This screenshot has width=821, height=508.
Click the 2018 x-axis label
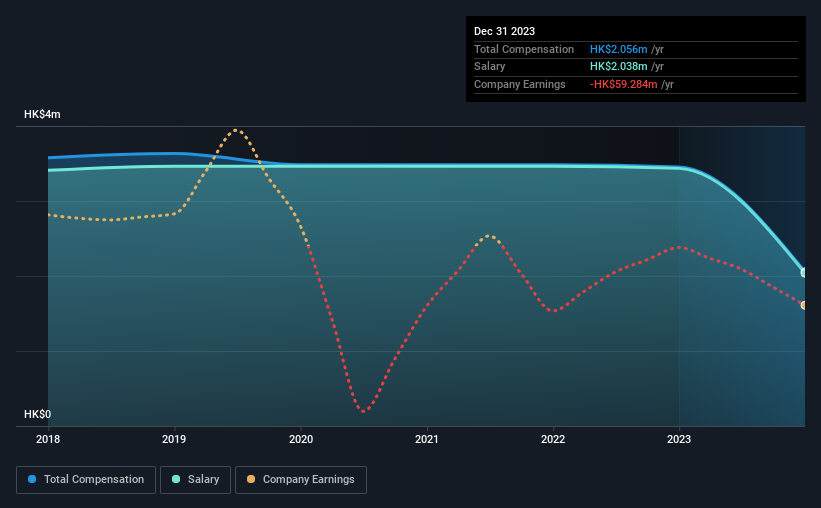tap(48, 439)
